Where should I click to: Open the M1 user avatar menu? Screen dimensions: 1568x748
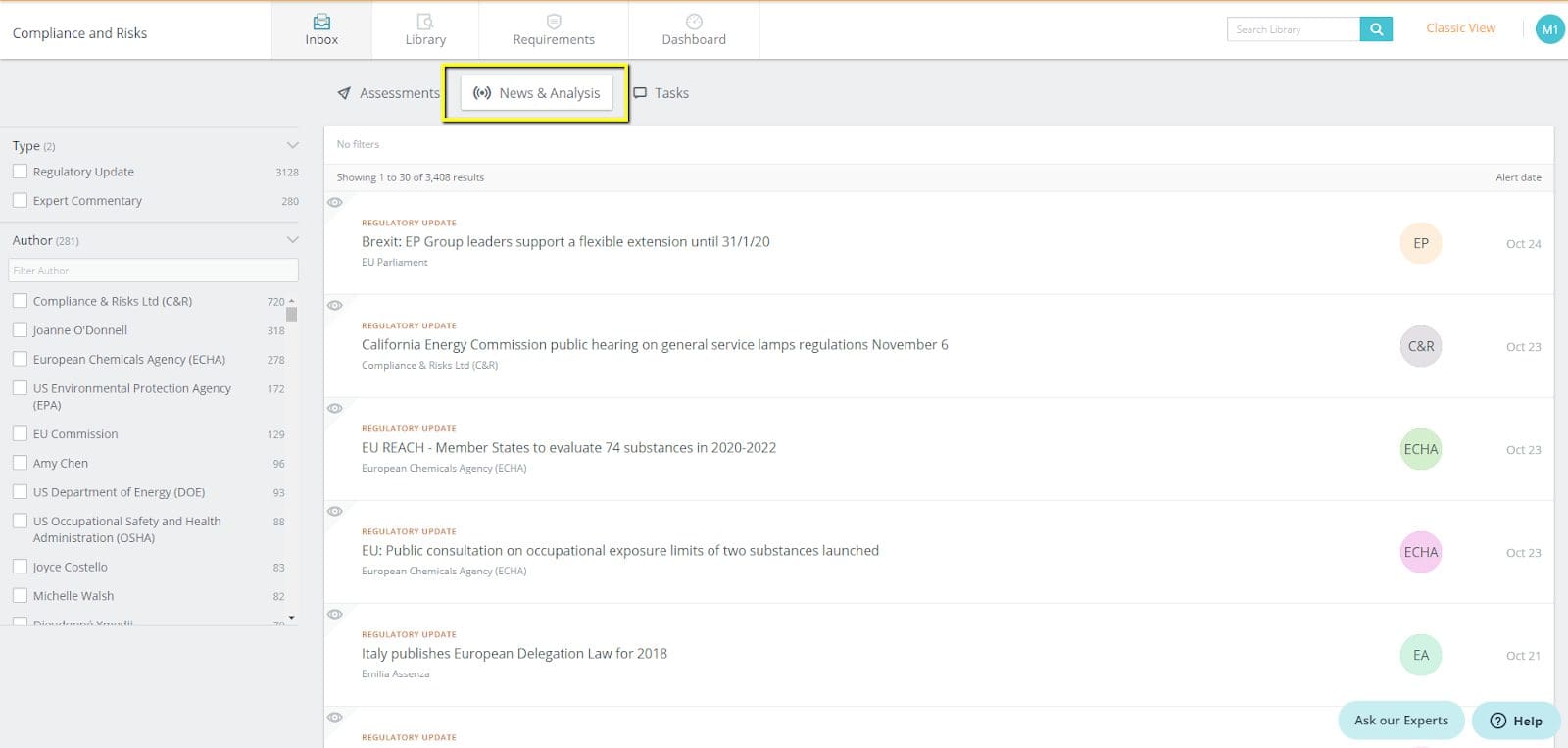pos(1549,29)
